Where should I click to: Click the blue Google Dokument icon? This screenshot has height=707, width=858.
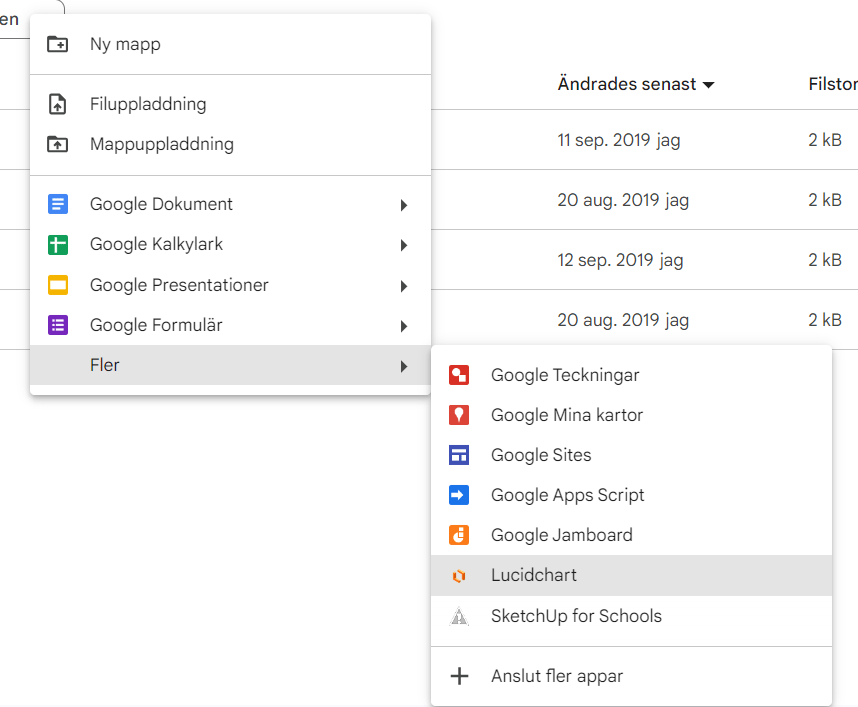(57, 204)
